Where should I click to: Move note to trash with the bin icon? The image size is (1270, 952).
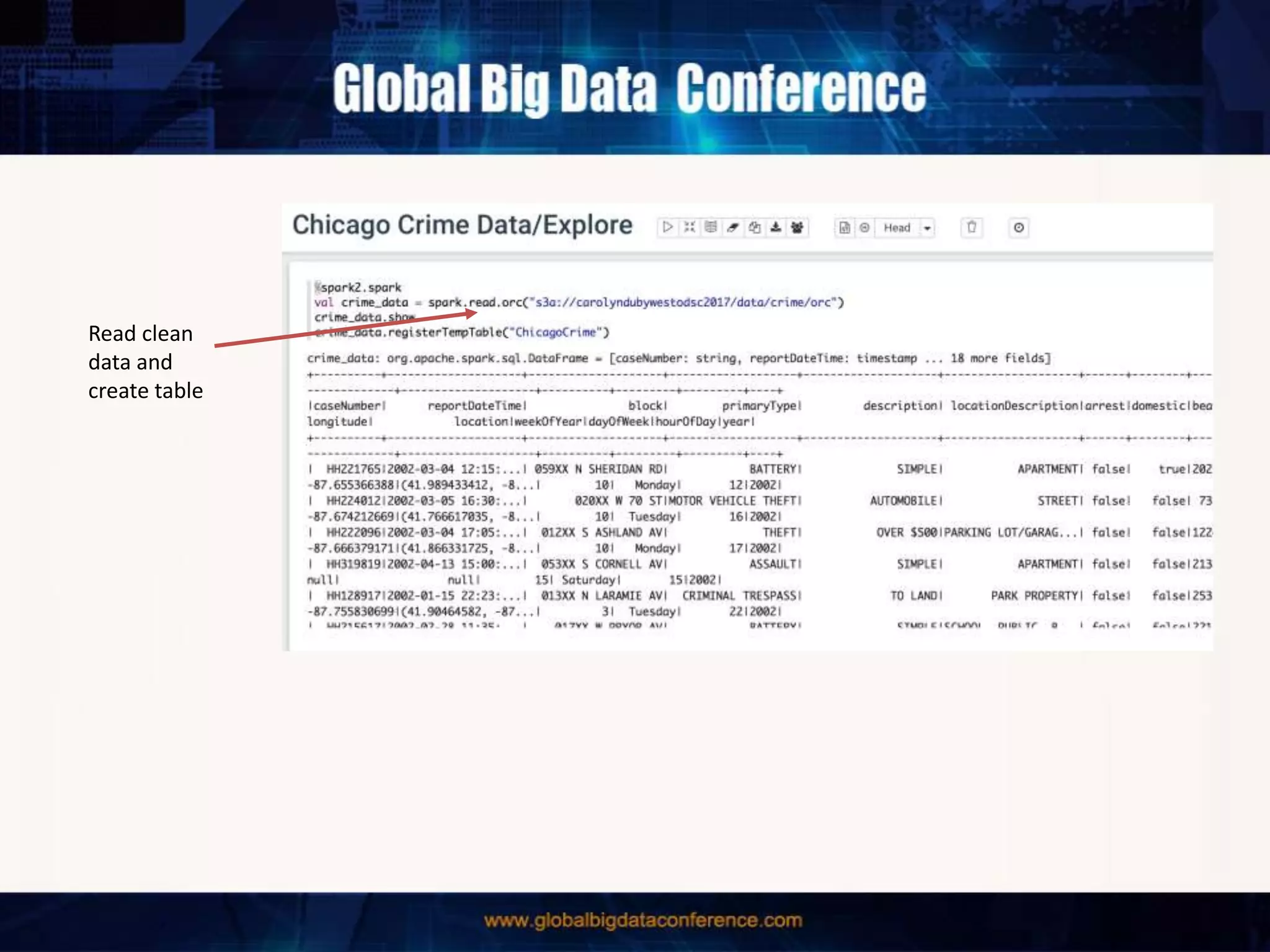pyautogui.click(x=972, y=227)
